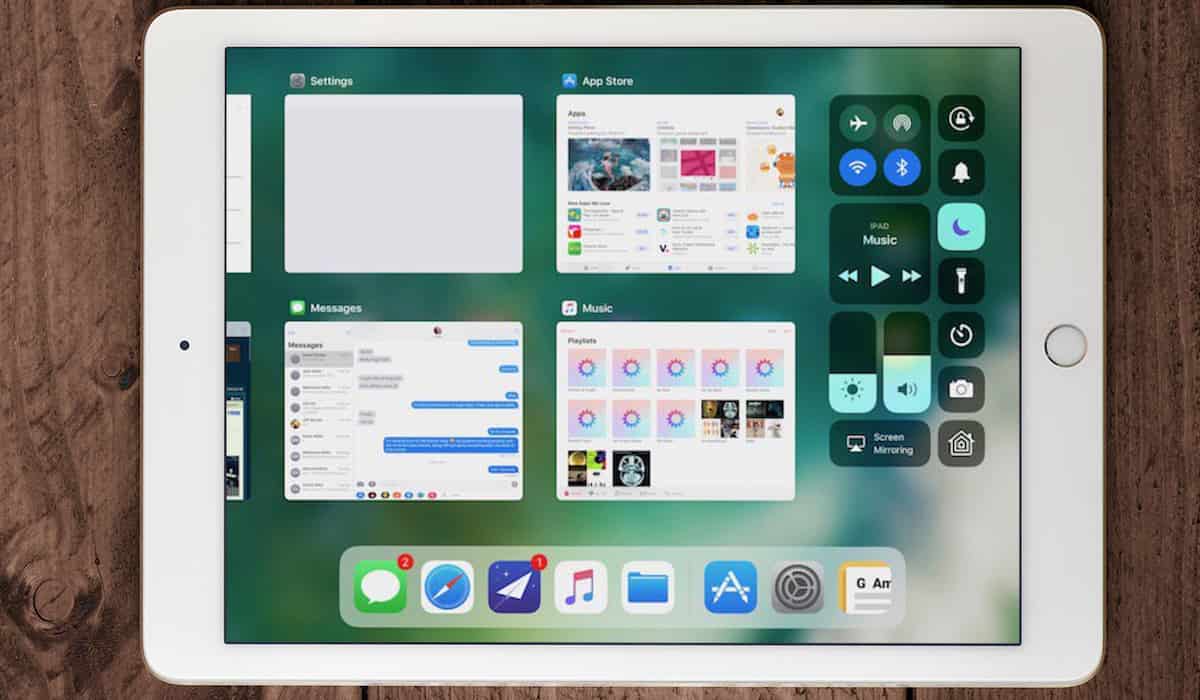Skip to previous track in Music widget
1200x700 pixels.
click(x=848, y=276)
